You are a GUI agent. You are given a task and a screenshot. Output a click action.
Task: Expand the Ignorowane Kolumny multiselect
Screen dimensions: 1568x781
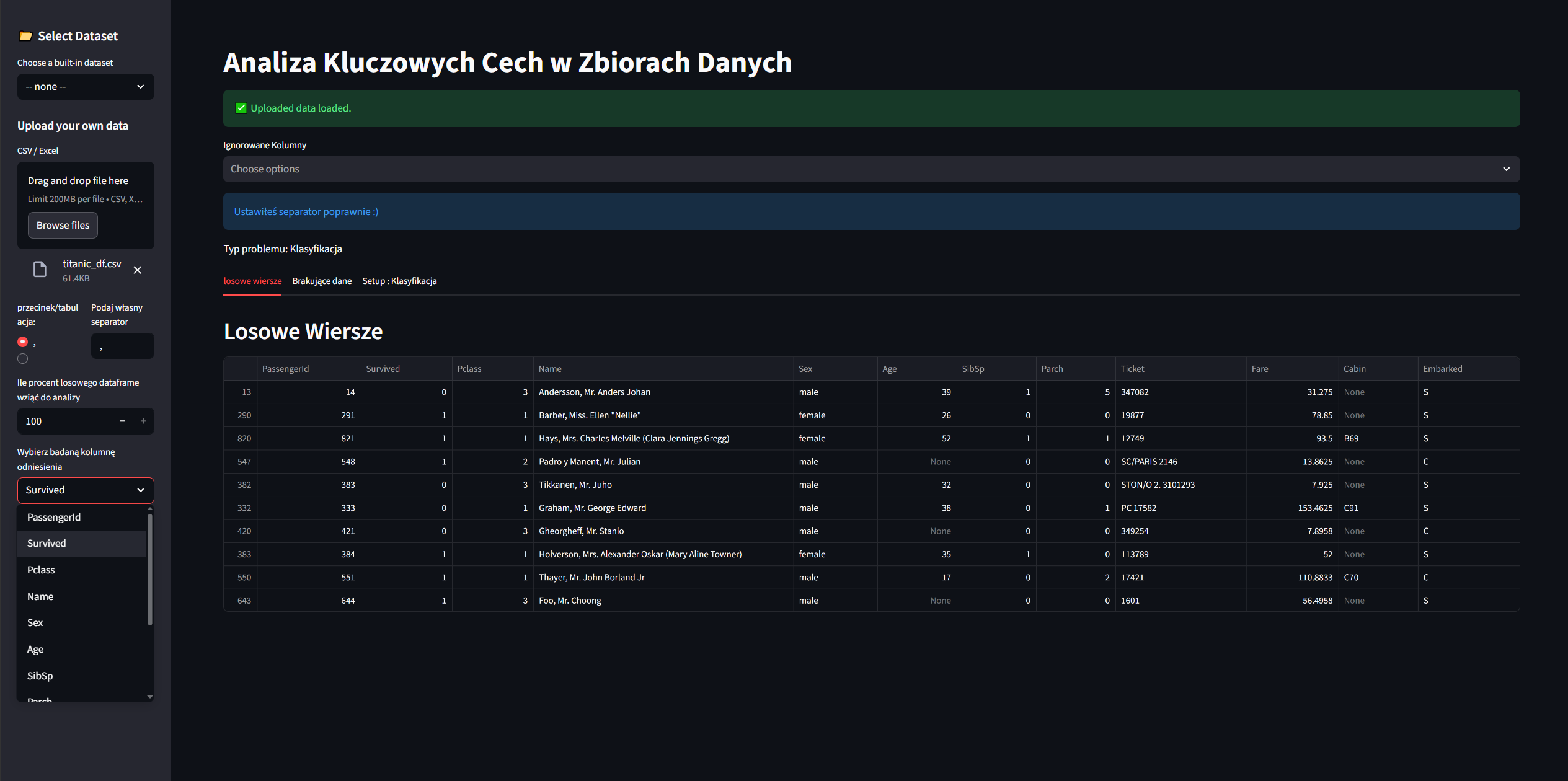click(871, 169)
